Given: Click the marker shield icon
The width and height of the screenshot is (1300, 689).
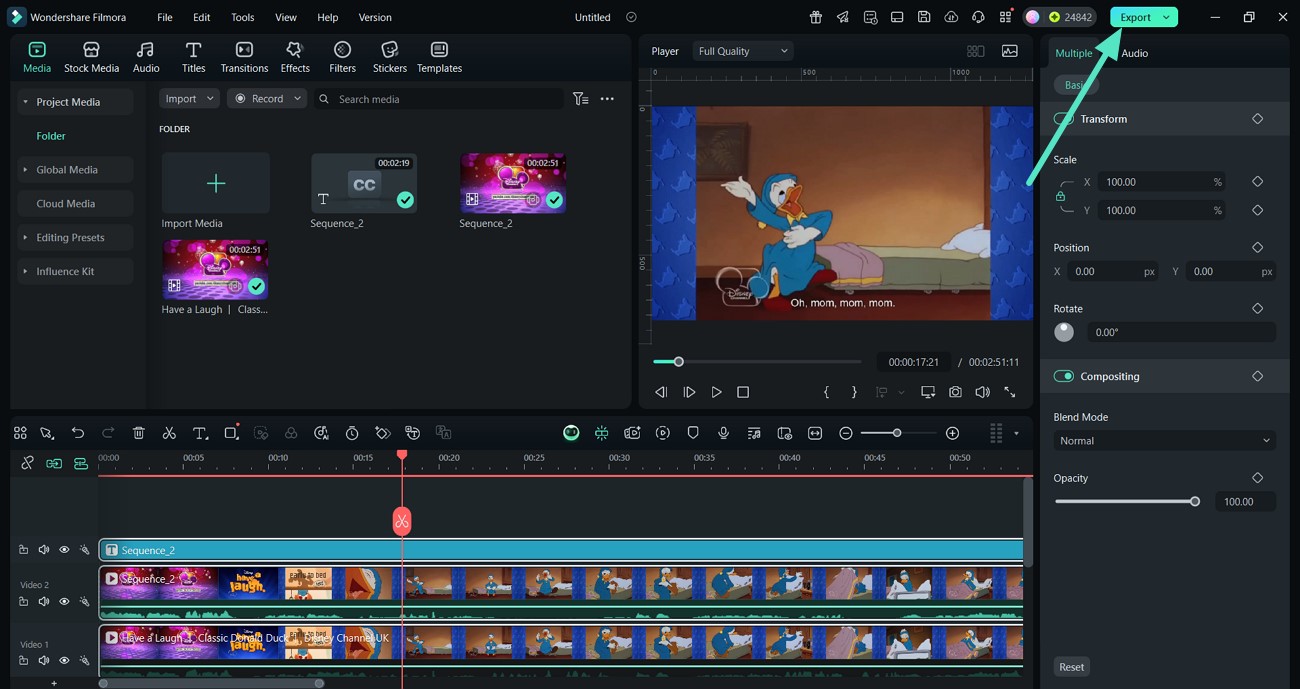Looking at the screenshot, I should point(693,433).
